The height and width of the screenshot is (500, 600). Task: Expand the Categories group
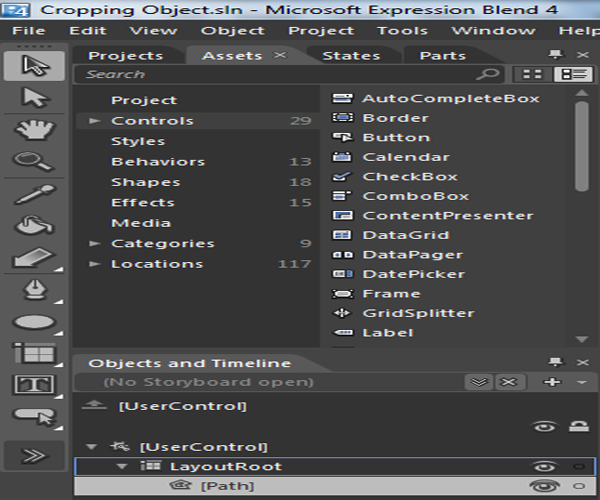click(94, 243)
